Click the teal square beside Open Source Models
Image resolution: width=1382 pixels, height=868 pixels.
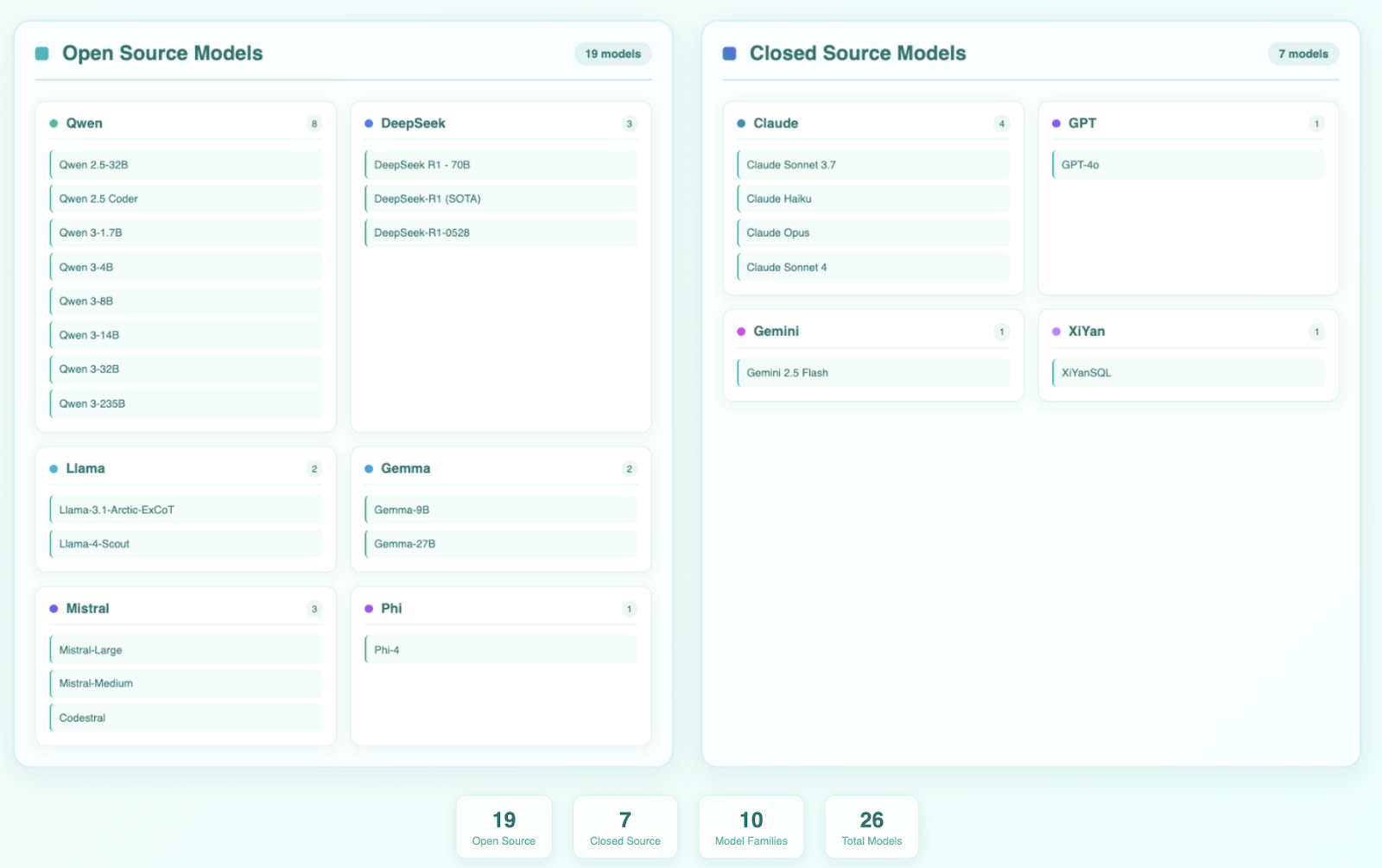point(41,54)
